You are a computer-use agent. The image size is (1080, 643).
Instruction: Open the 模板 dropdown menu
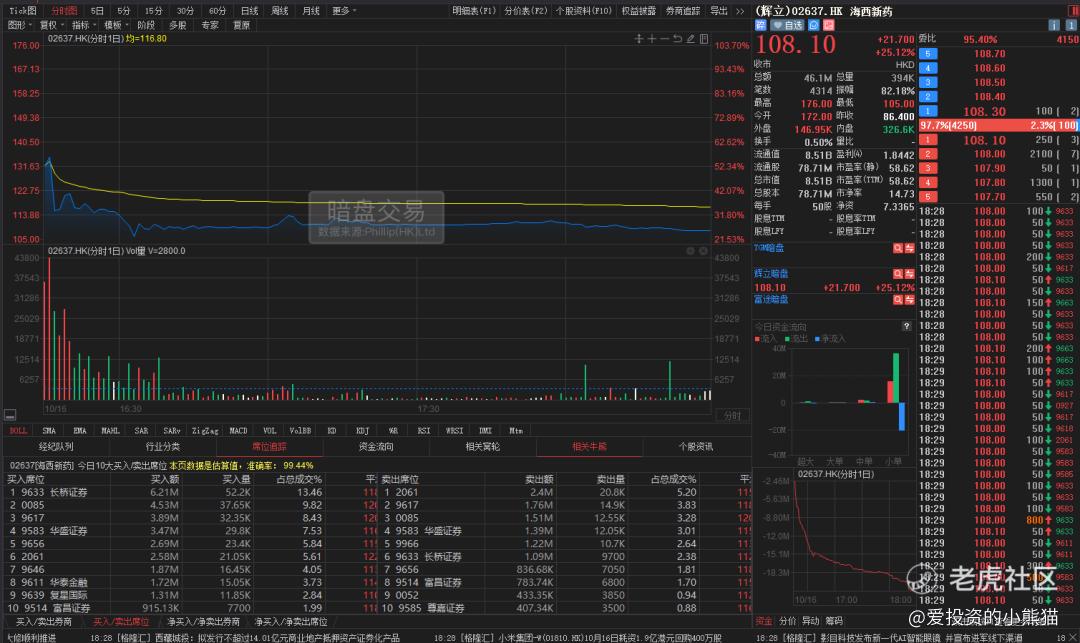coord(115,25)
